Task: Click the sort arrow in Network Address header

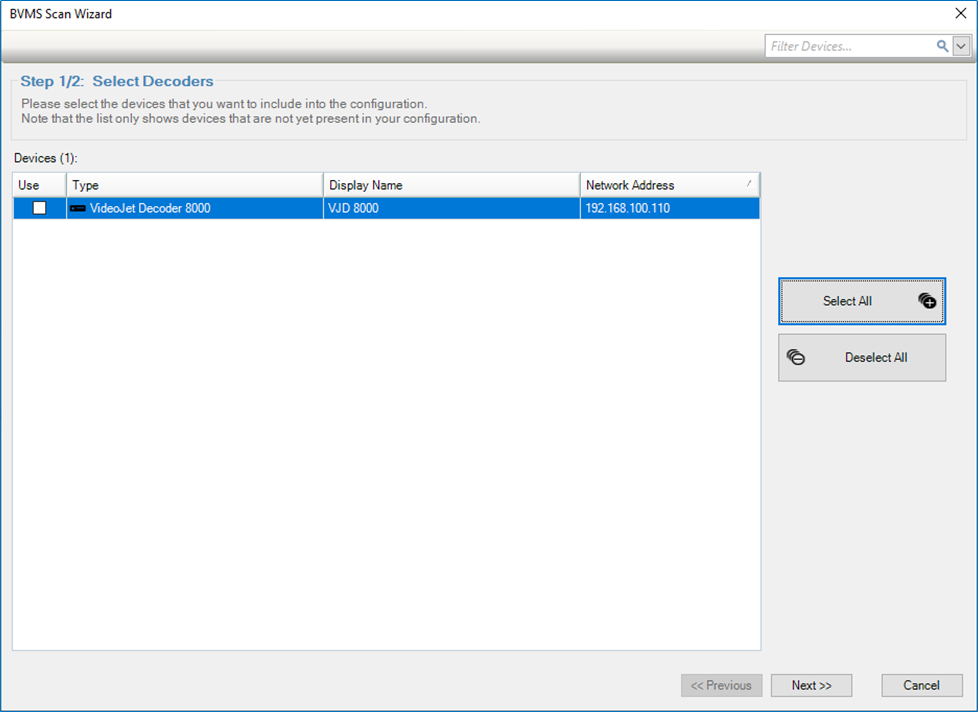Action: 750,184
